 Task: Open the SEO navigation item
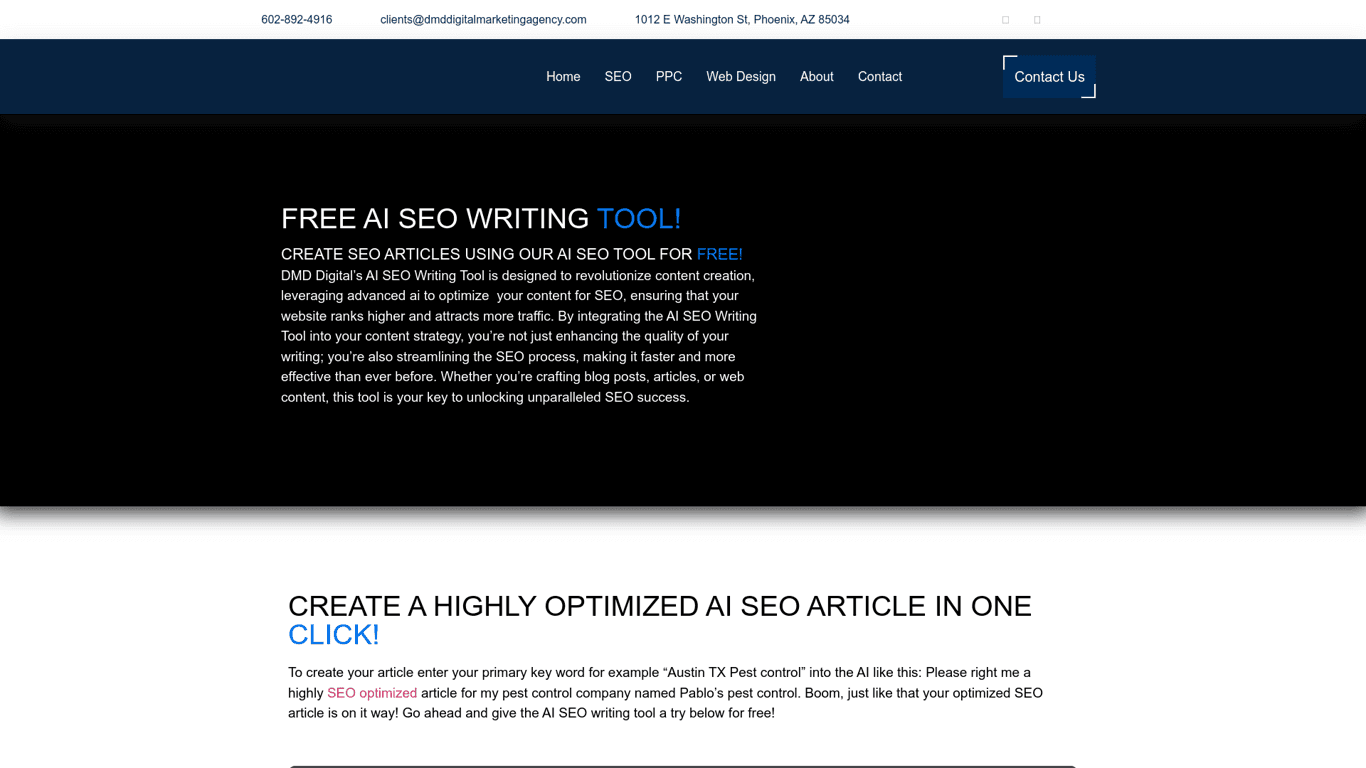[617, 76]
